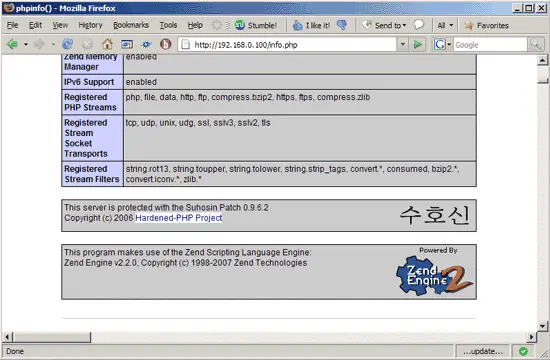Image resolution: width=550 pixels, height=360 pixels.
Task: Click the red round toolbar icon
Action: [166, 44]
